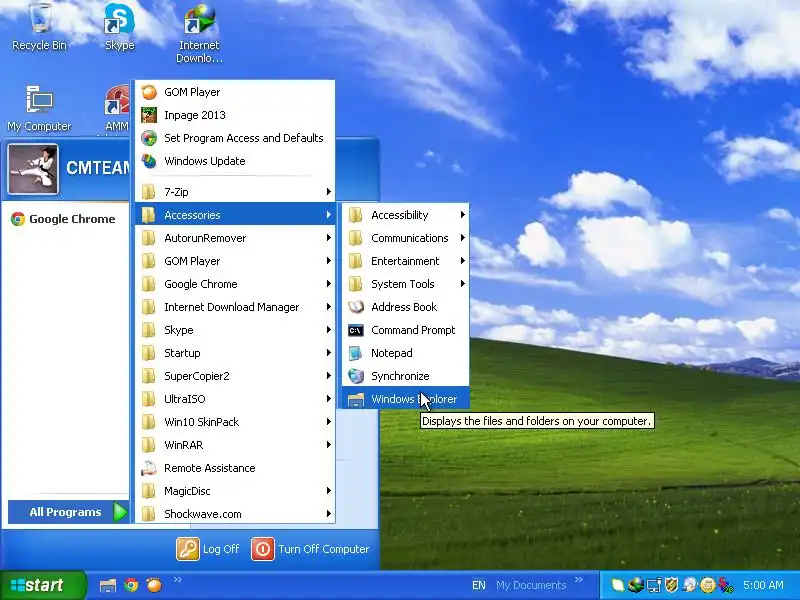Expand the Entertainment submenu arrow
This screenshot has height=600, width=800.
point(462,261)
